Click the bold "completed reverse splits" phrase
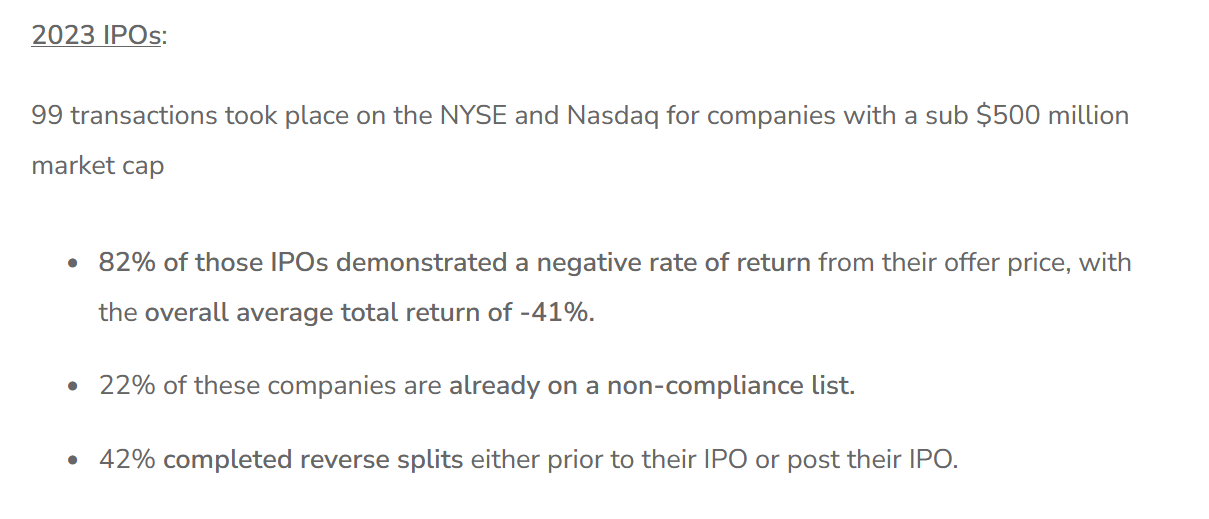This screenshot has width=1209, height=519. coord(313,461)
